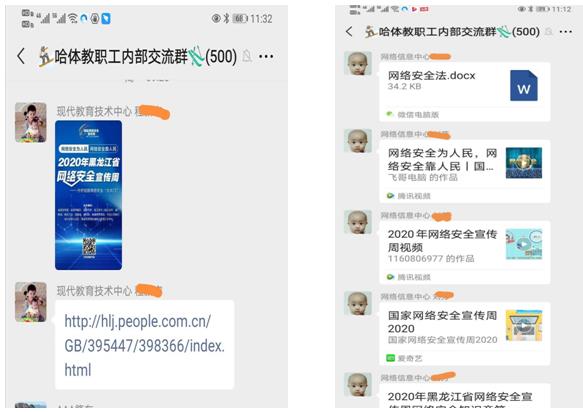Tap Word icon on 网络安全法.docx file
The image size is (583, 412).
524,86
